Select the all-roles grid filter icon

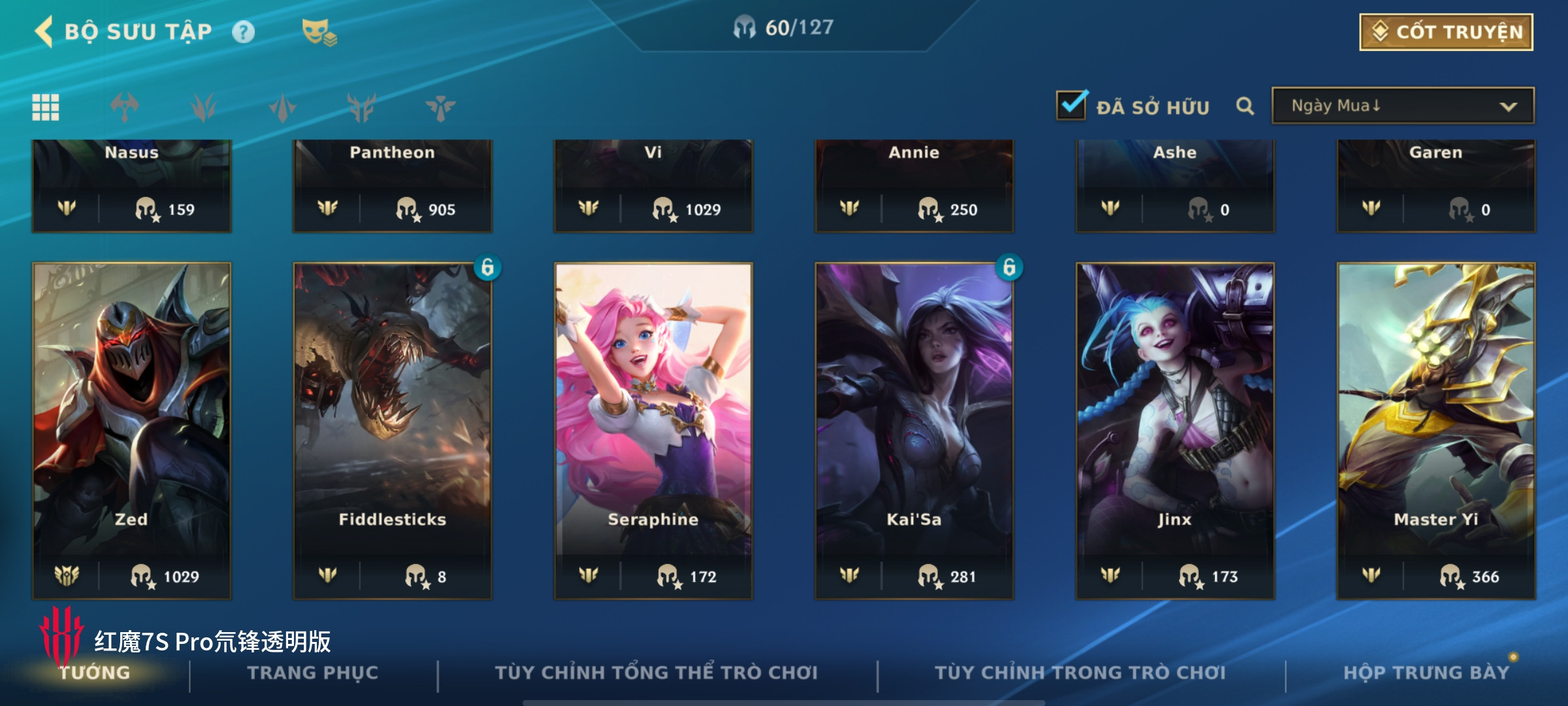(46, 107)
